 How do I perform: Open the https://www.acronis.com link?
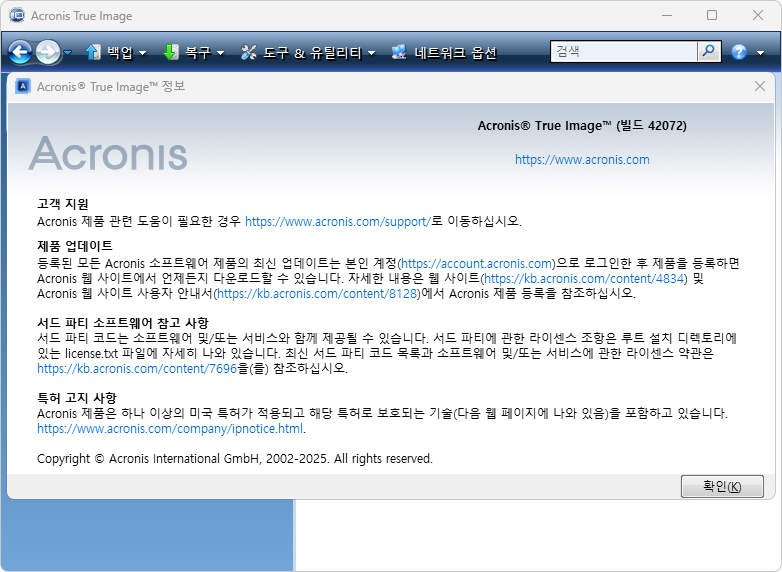(x=582, y=160)
